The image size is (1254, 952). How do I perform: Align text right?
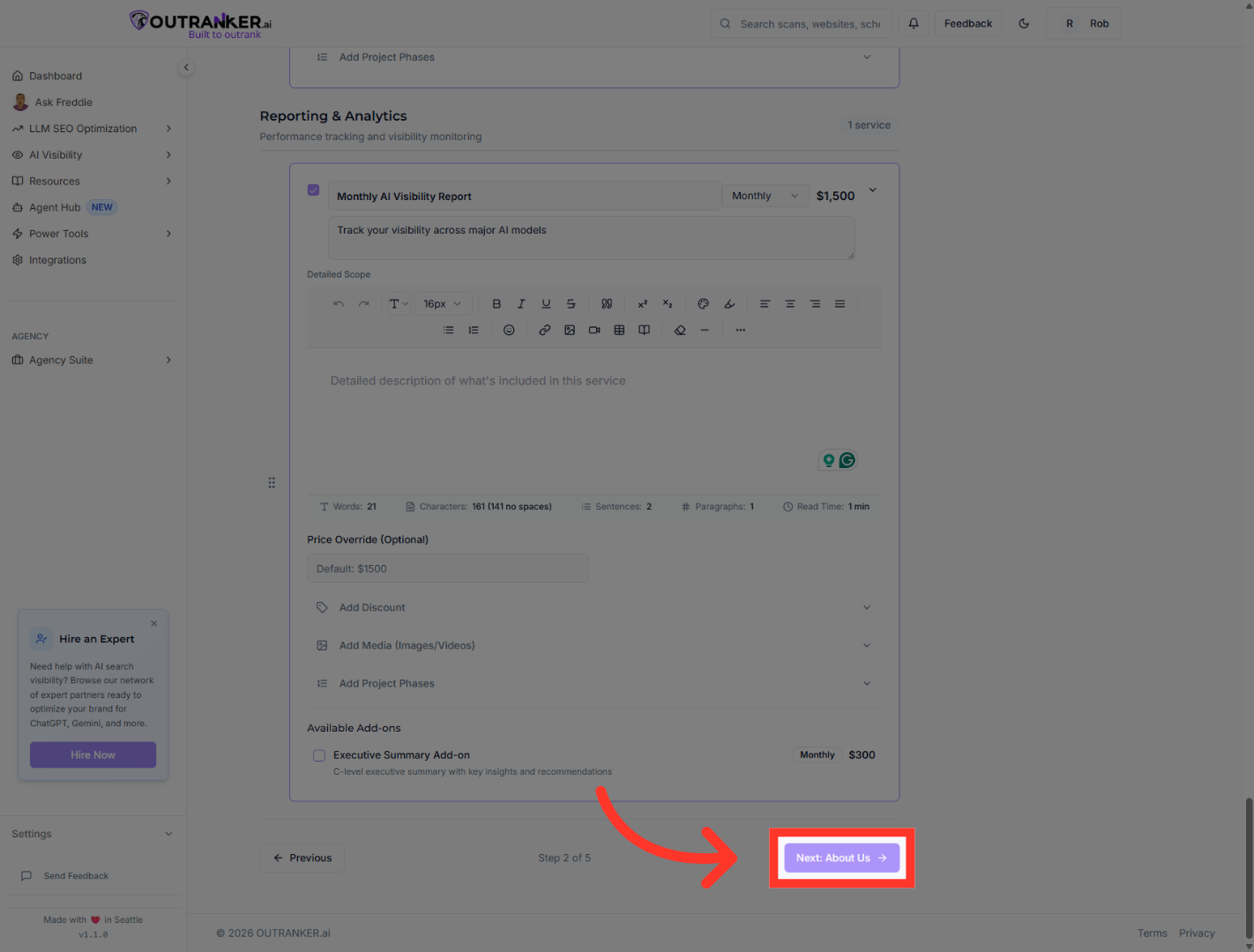pyautogui.click(x=815, y=304)
